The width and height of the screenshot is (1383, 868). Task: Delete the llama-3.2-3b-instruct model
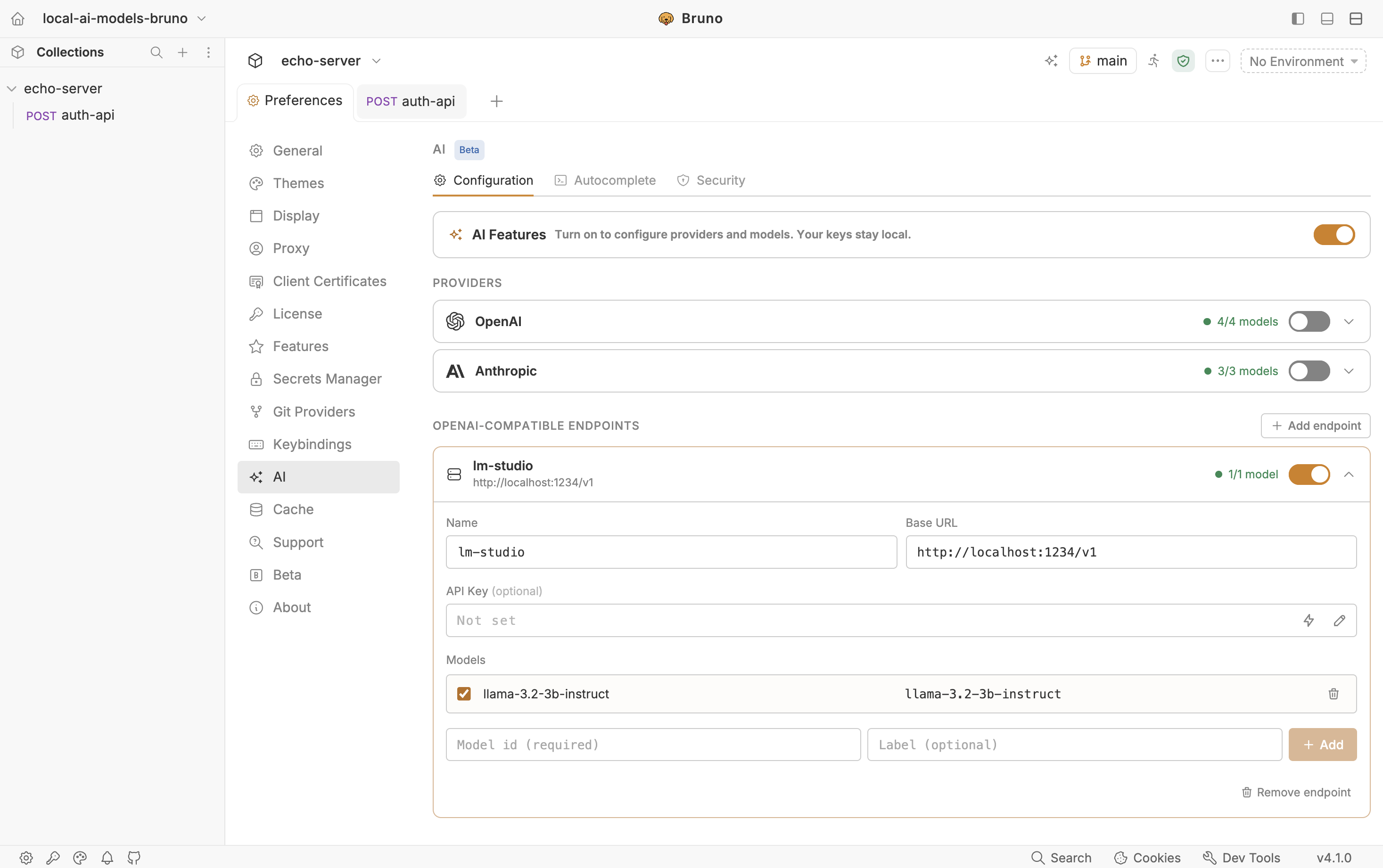pyautogui.click(x=1334, y=694)
